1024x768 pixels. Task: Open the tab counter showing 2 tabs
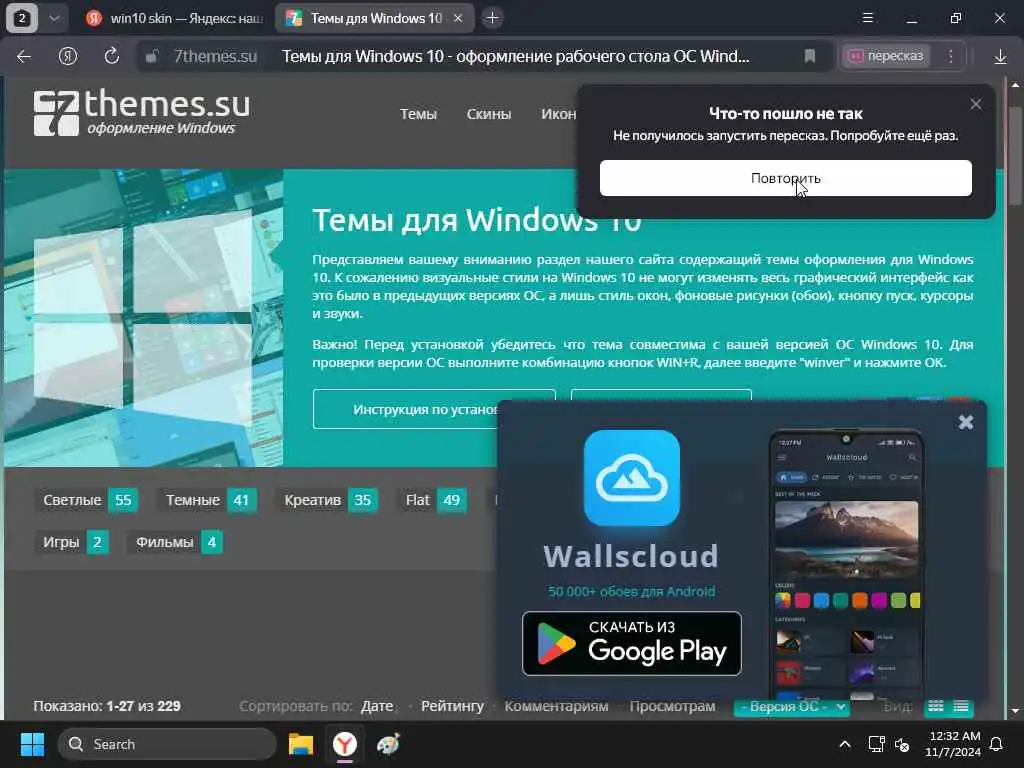(22, 18)
